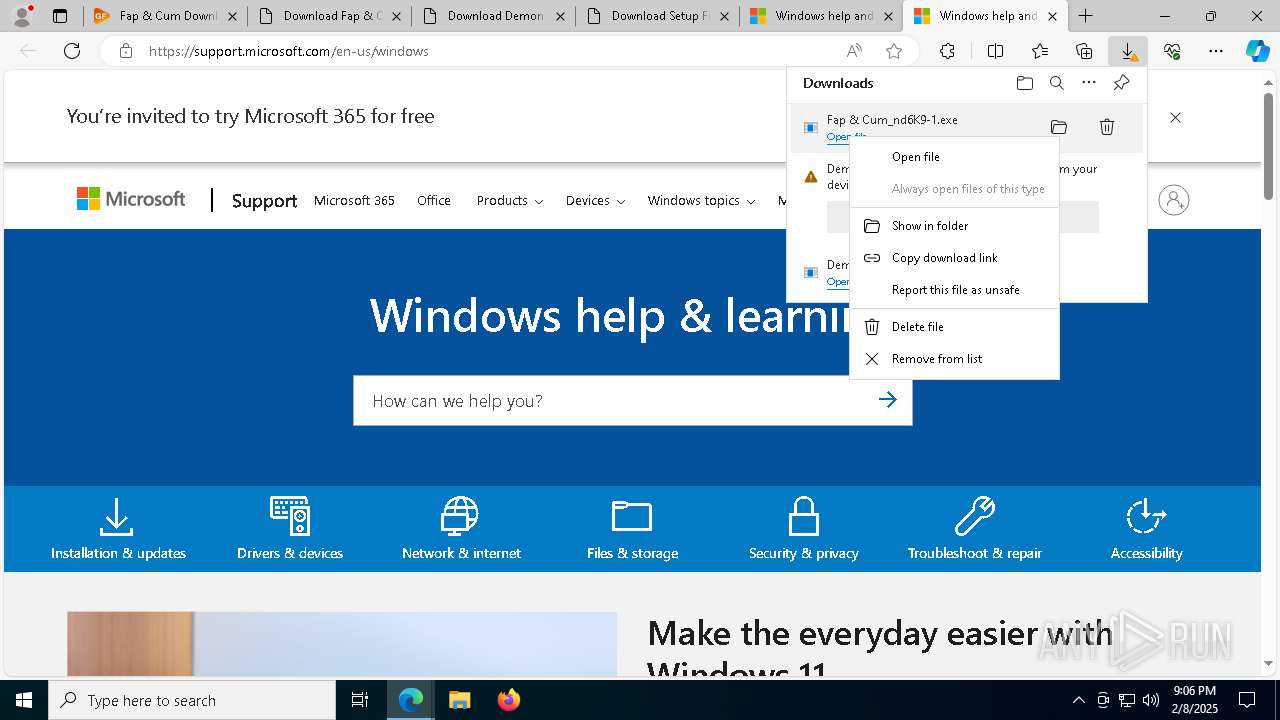1280x720 pixels.
Task: Pin the Downloads panel
Action: (x=1121, y=83)
